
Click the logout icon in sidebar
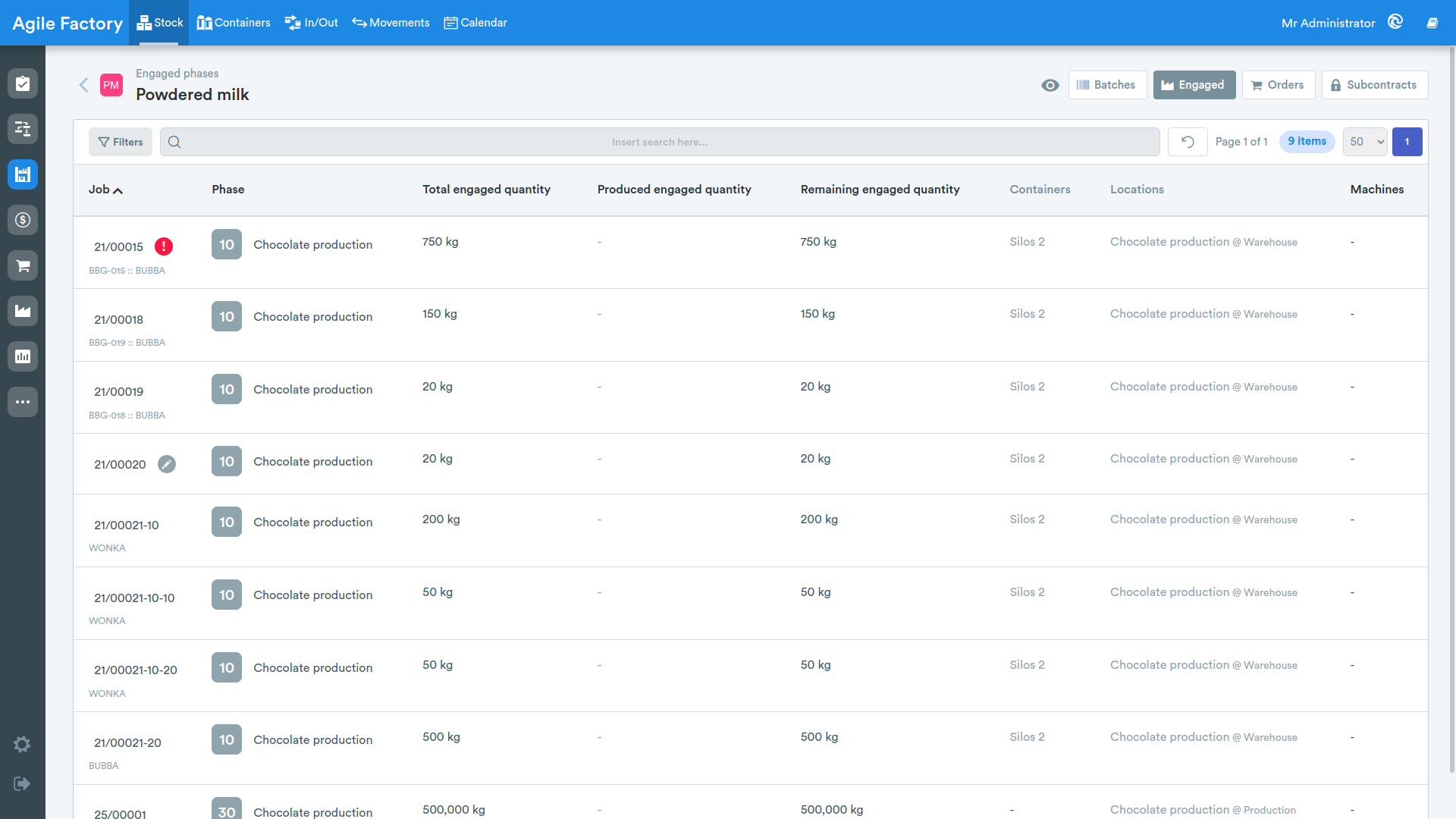22,783
